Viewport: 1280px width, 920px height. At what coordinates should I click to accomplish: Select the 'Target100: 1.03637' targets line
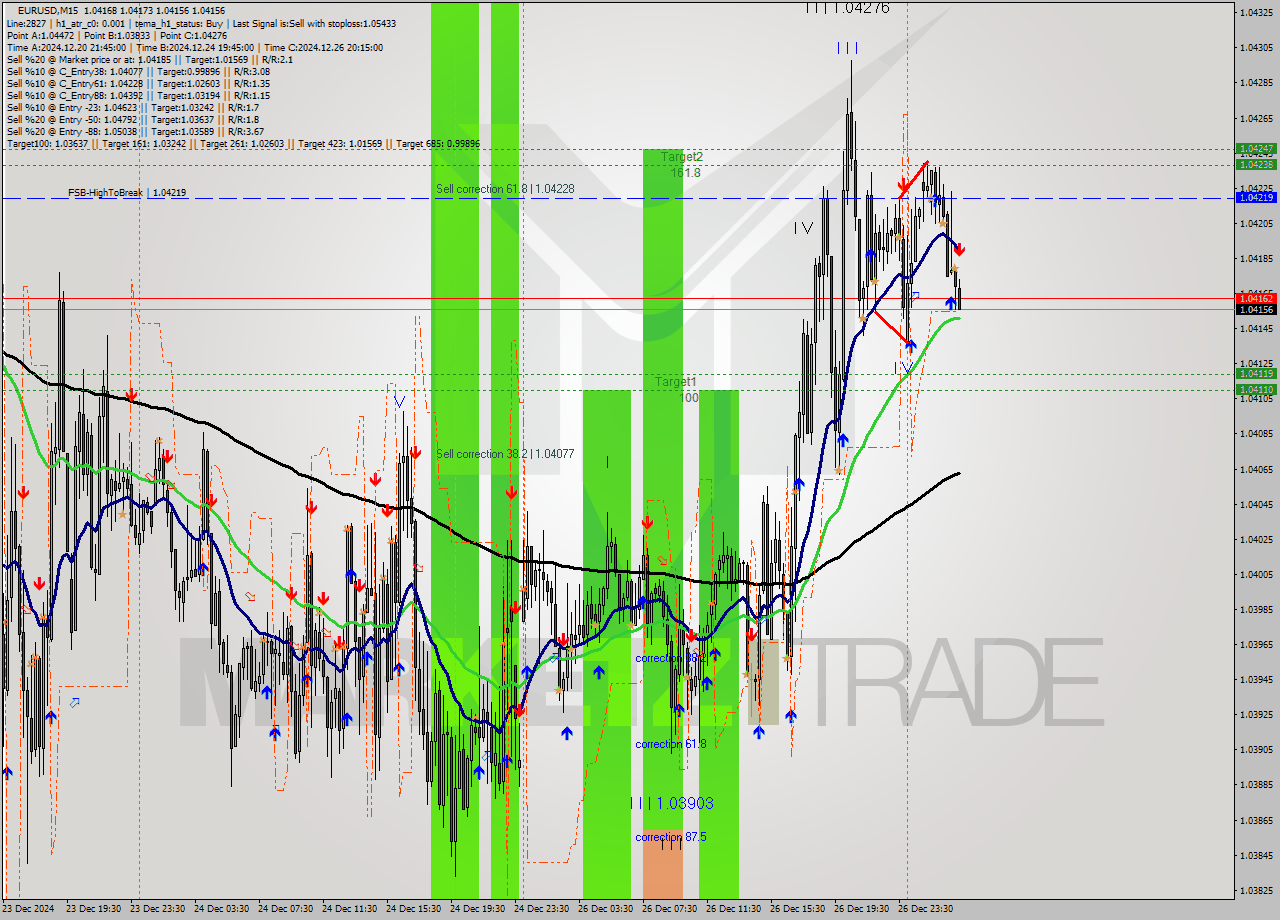pos(243,143)
